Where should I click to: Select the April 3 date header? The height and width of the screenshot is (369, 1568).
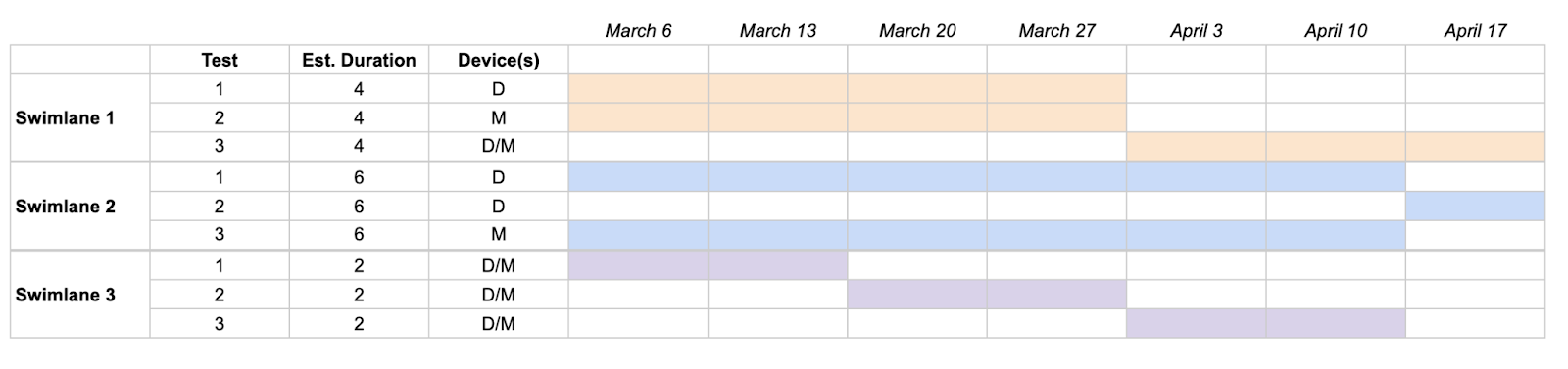[1197, 30]
